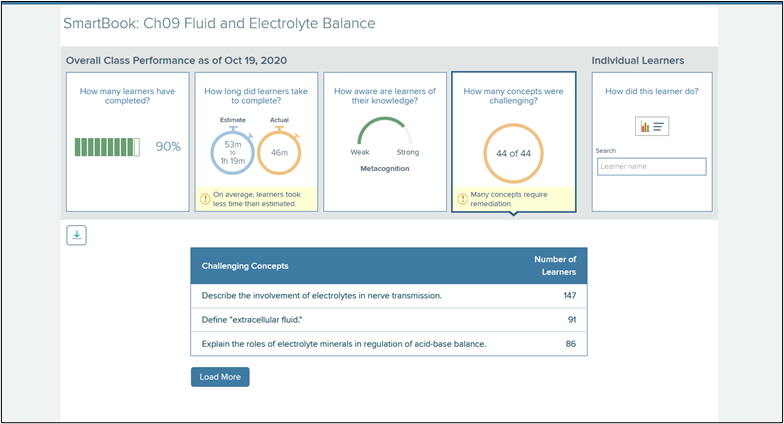Open the acid-base balance concept row
Screen dimensions: 784x424
[x=388, y=344]
